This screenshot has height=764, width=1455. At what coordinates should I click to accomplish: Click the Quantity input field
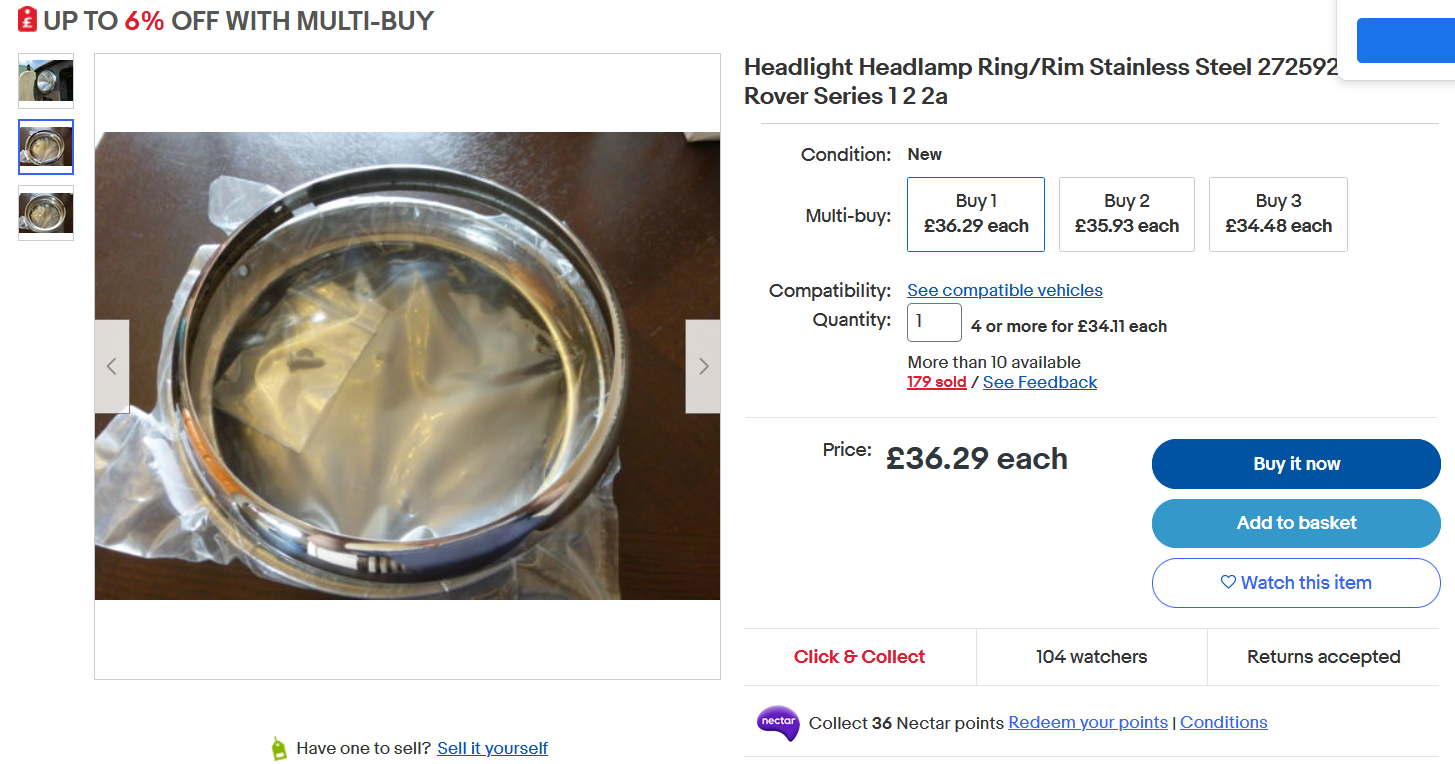pyautogui.click(x=933, y=322)
